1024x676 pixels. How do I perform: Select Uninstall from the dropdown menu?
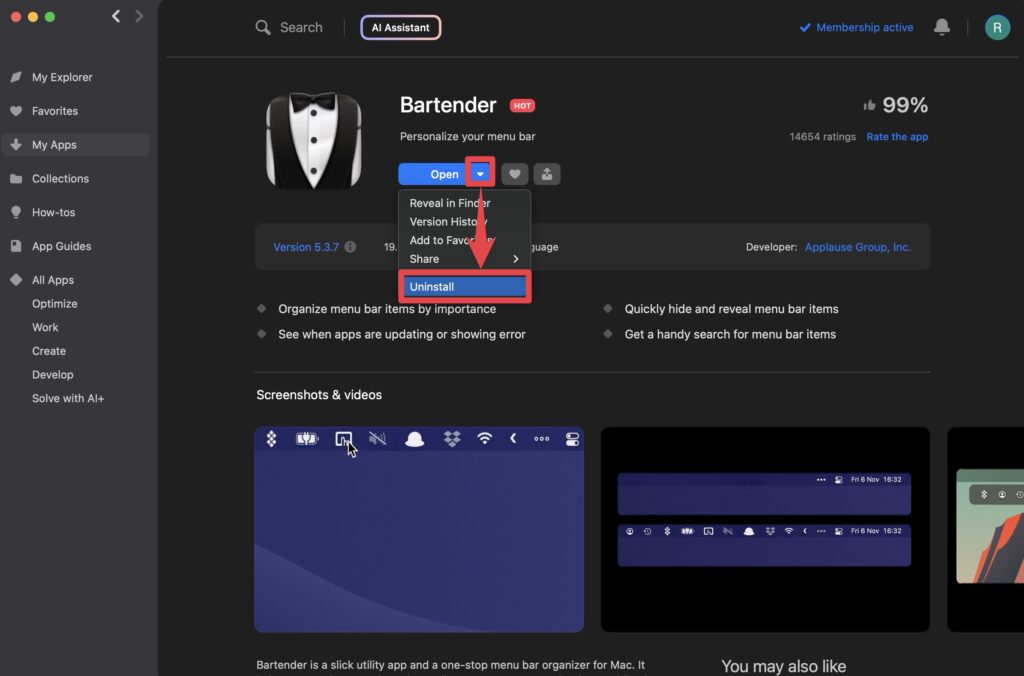pos(464,287)
